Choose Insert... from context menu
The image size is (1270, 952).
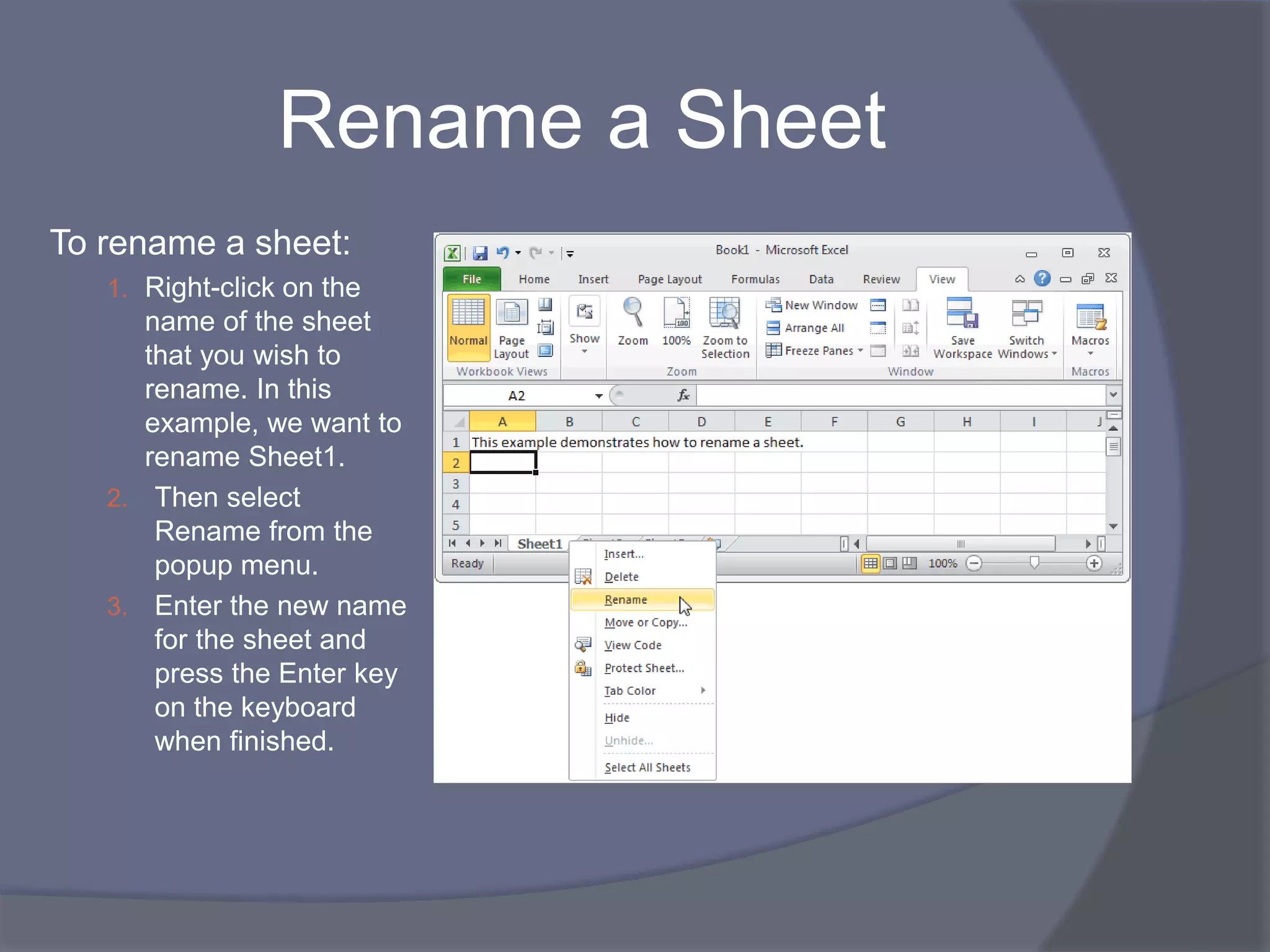tap(642, 554)
